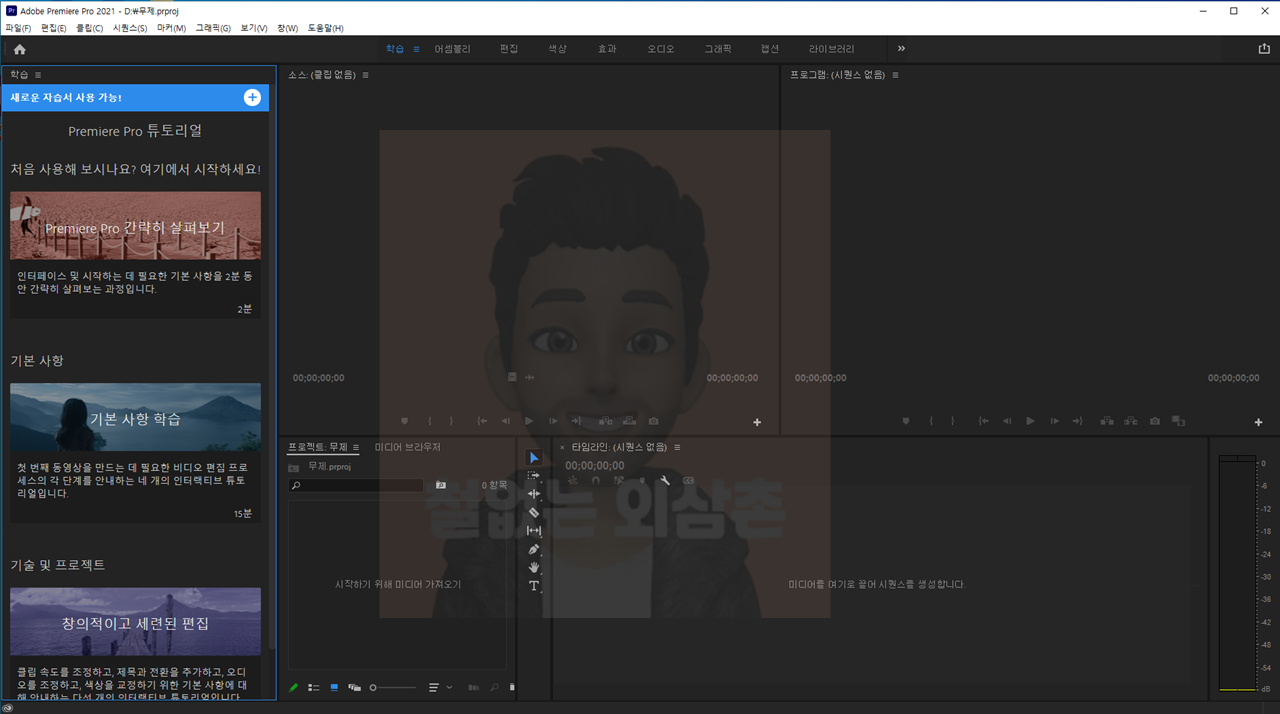This screenshot has width=1280, height=714.
Task: Select the Type tool
Action: (534, 586)
